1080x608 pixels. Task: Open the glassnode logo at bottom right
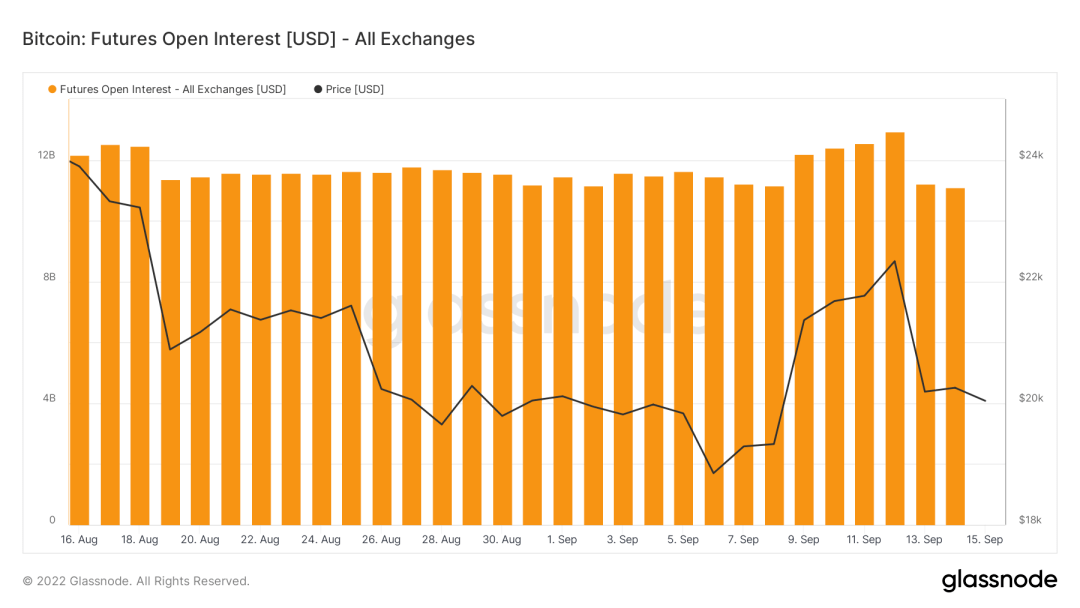tap(998, 580)
